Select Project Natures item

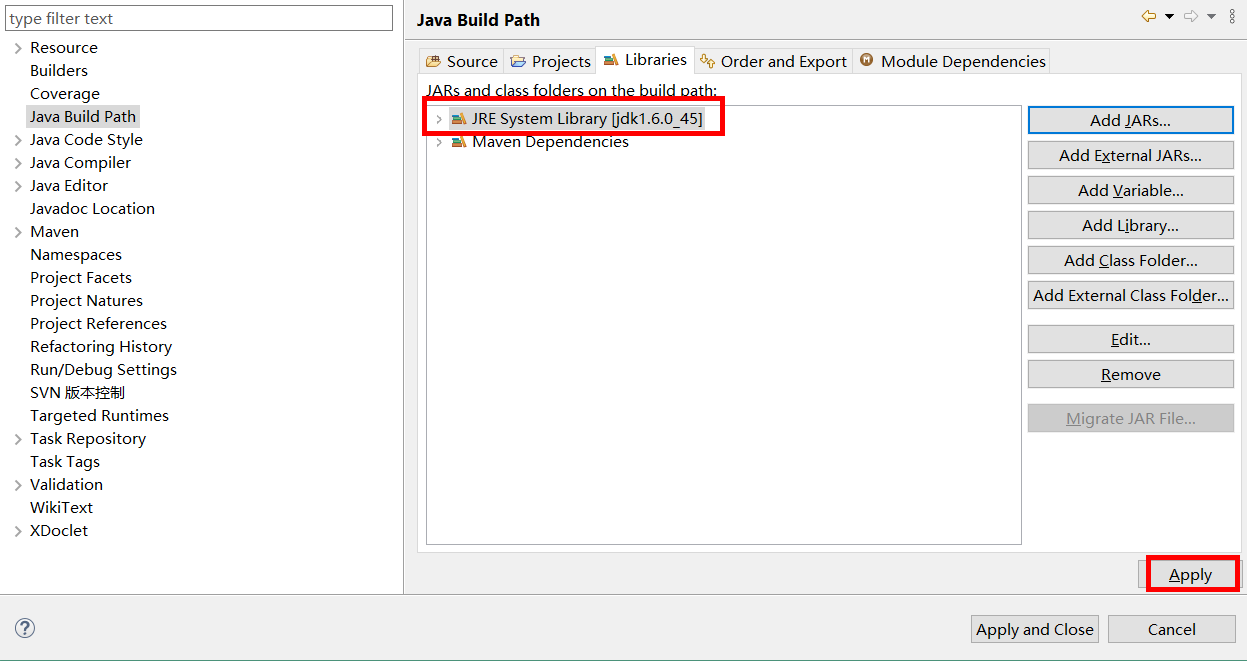(x=86, y=301)
